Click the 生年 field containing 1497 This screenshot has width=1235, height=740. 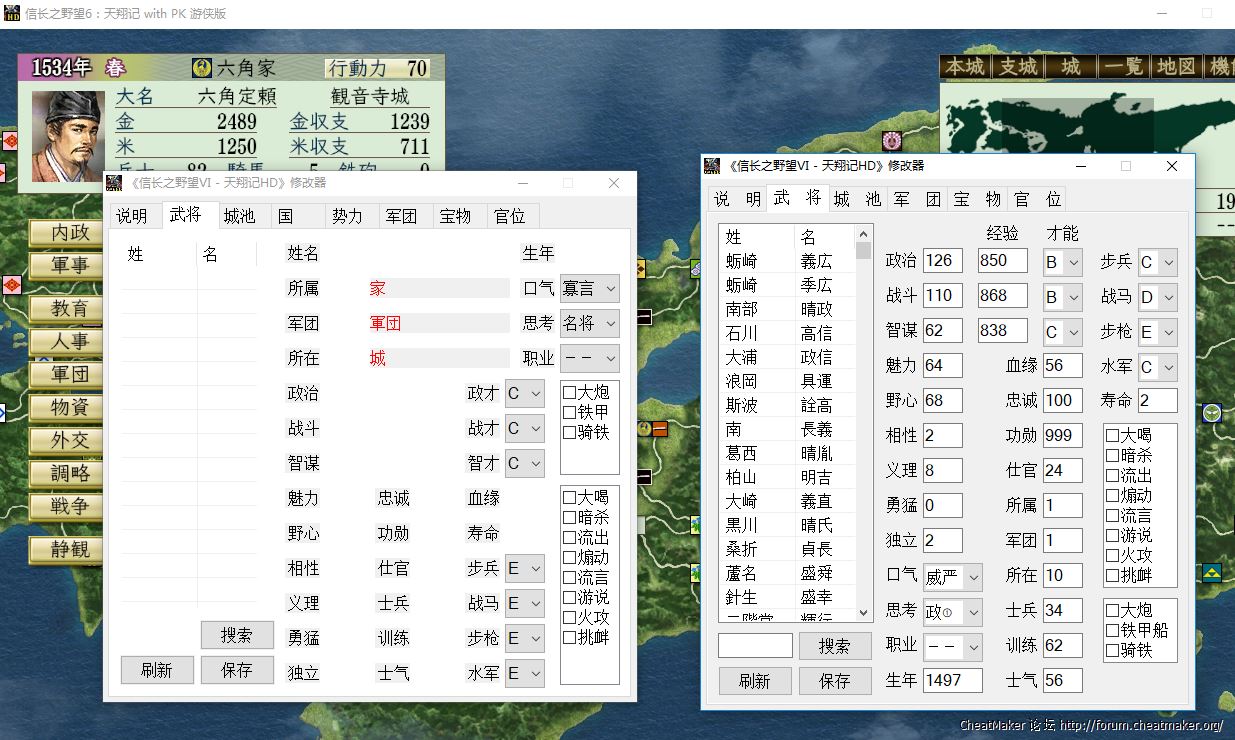coord(952,680)
